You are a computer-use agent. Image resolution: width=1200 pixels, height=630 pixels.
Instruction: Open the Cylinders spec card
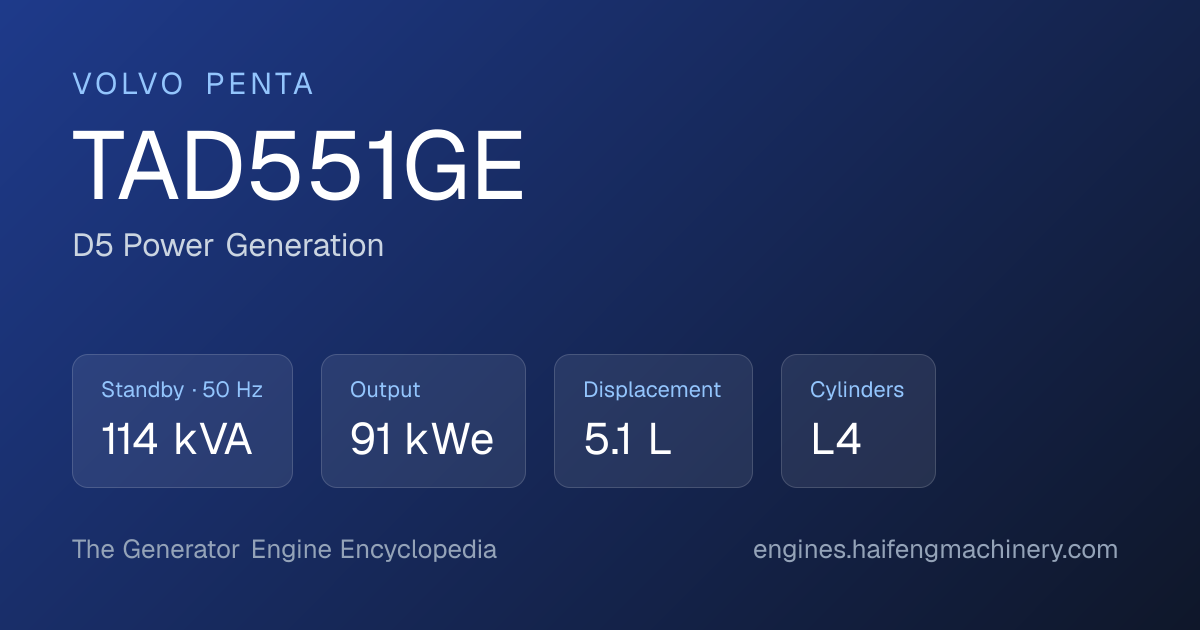858,421
